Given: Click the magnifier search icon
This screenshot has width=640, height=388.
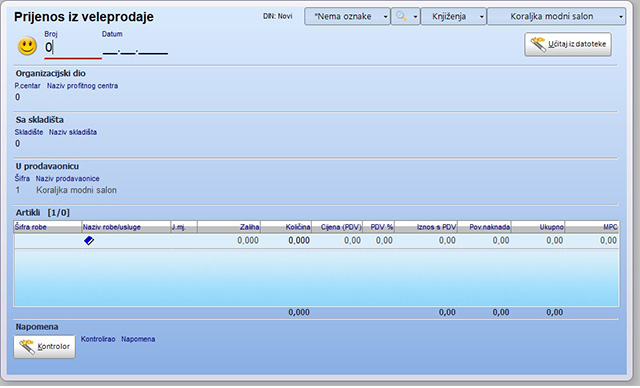Looking at the screenshot, I should tap(401, 16).
